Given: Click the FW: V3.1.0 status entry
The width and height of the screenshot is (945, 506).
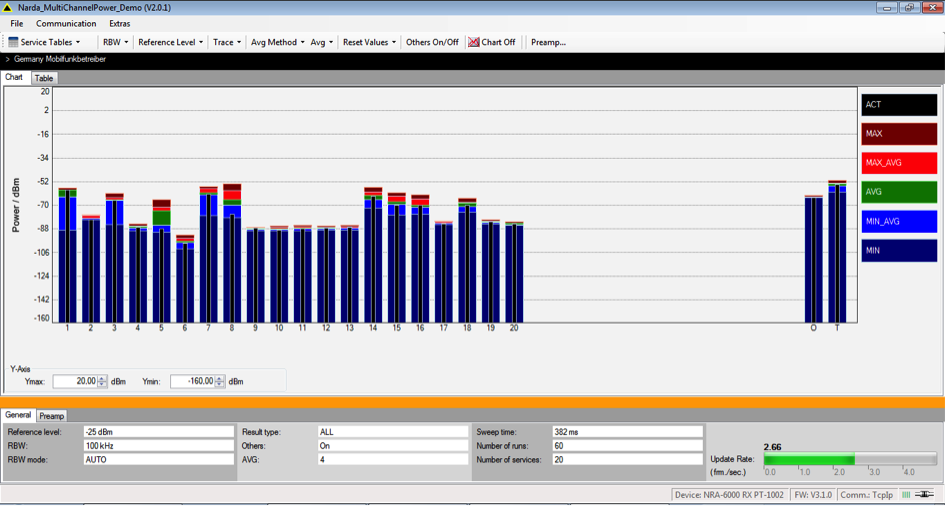Looking at the screenshot, I should coord(813,495).
